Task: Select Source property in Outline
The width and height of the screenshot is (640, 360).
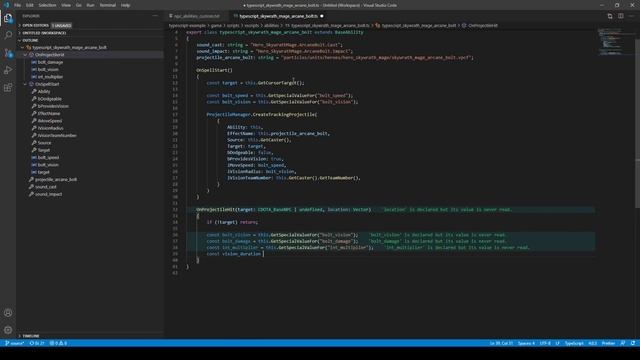Action: 44,143
